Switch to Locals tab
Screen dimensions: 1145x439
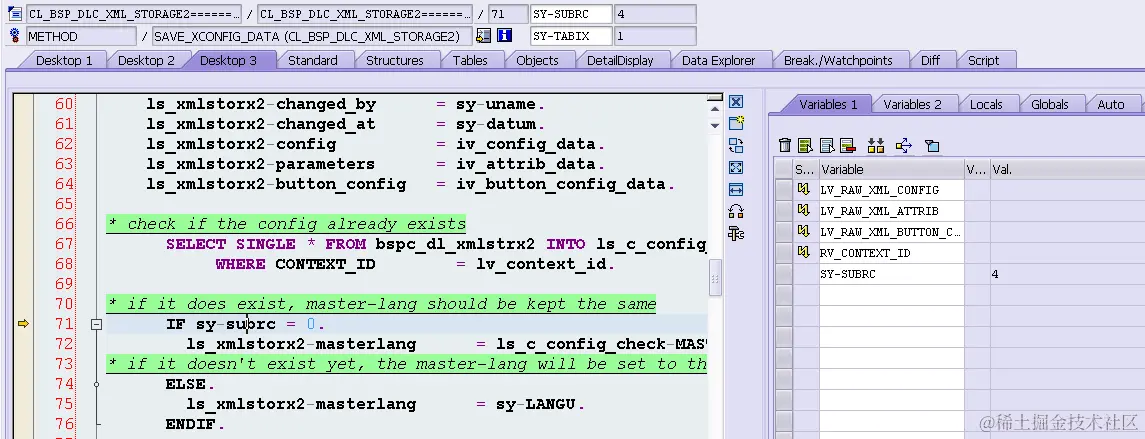point(986,104)
